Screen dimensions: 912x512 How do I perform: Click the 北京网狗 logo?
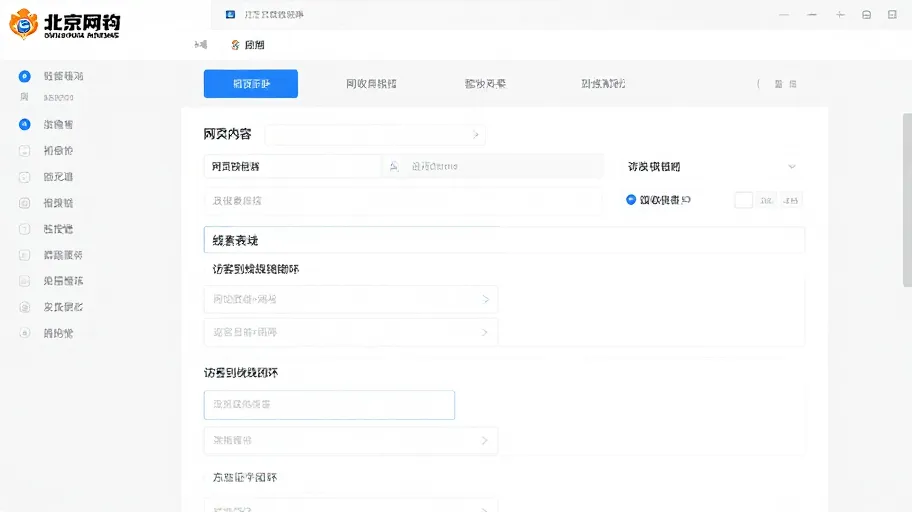click(x=64, y=24)
